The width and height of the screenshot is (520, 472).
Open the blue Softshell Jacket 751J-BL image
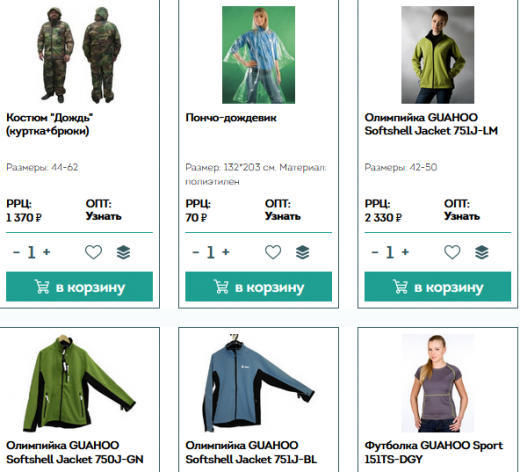[x=259, y=383]
